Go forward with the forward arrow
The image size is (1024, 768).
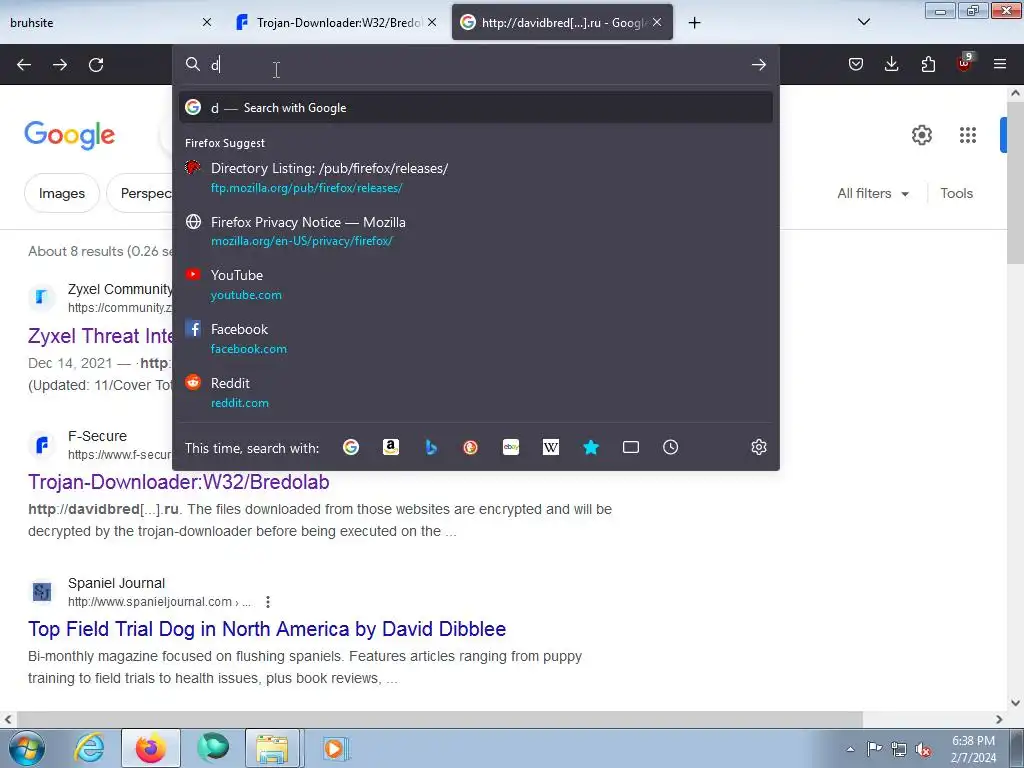pyautogui.click(x=60, y=65)
